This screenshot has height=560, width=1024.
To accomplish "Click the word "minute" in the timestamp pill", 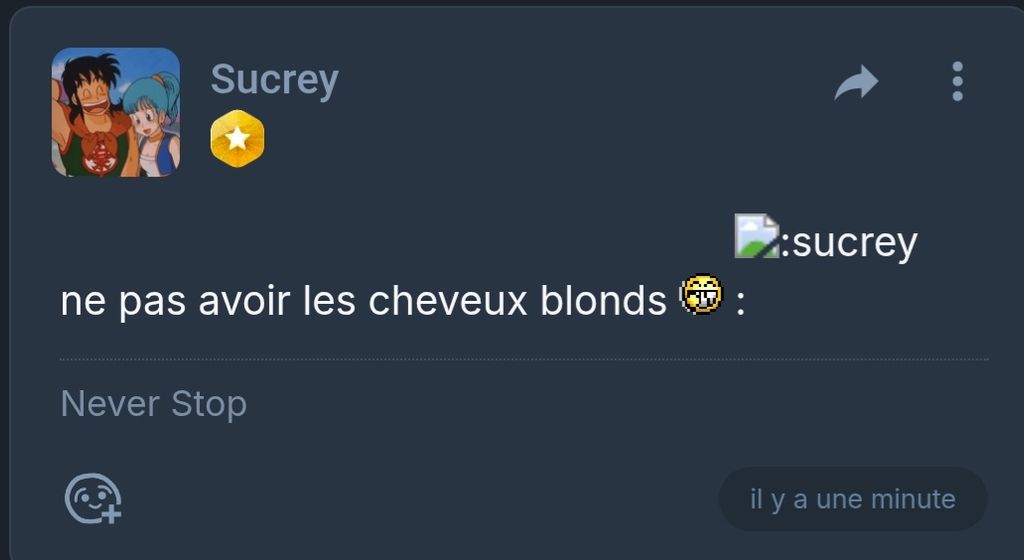I will coord(913,499).
